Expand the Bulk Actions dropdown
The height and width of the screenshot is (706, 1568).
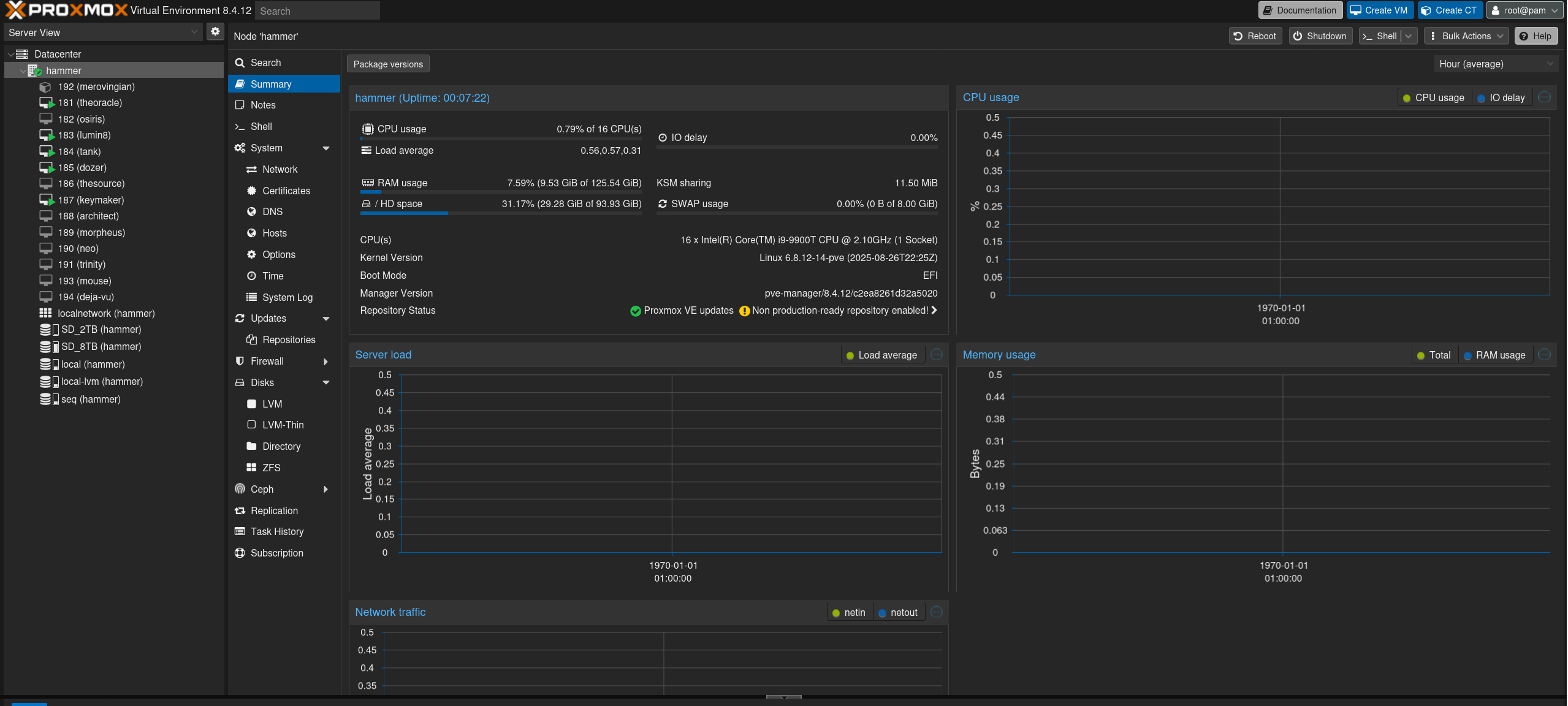pyautogui.click(x=1466, y=36)
